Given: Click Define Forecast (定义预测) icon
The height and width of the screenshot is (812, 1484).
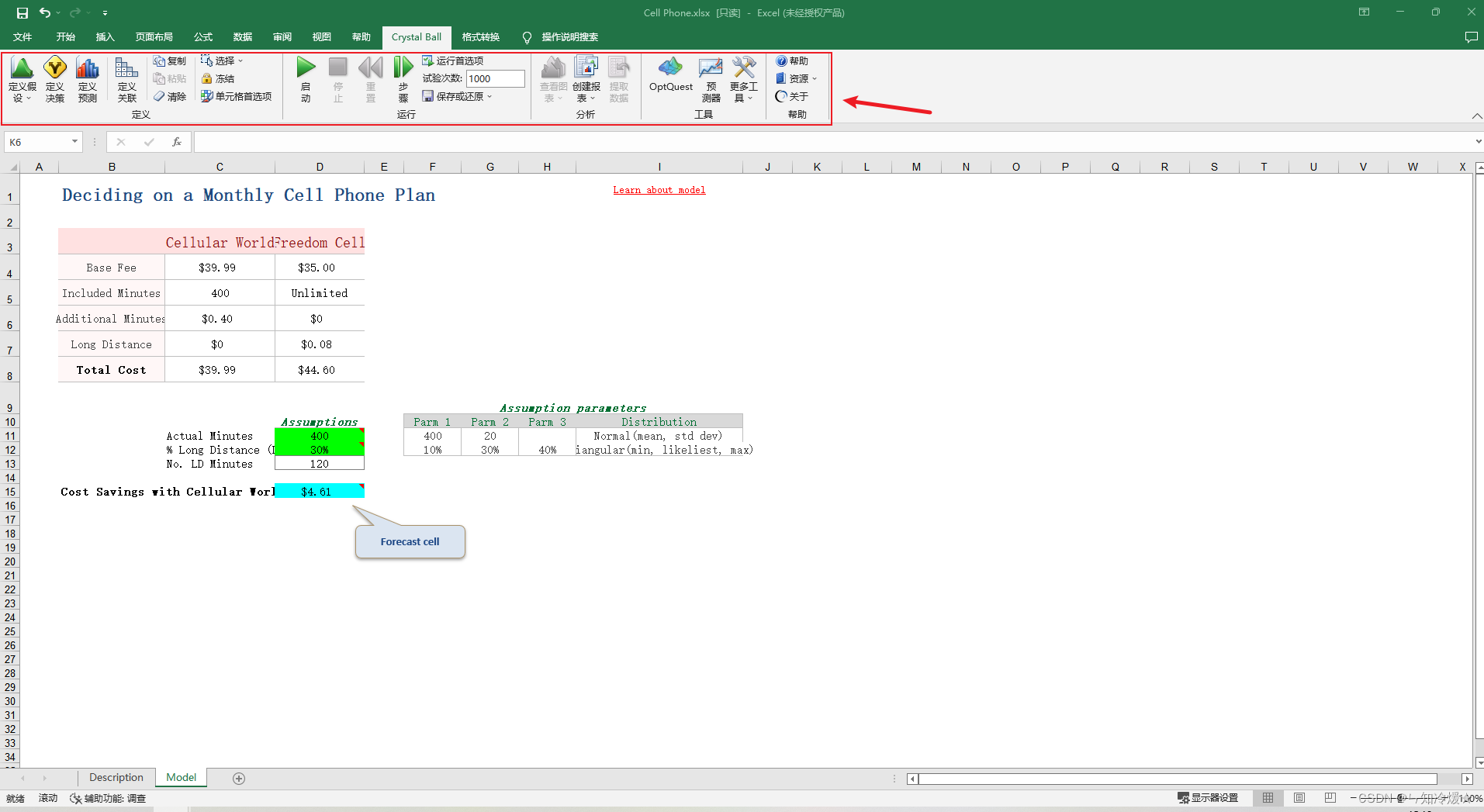Looking at the screenshot, I should coord(88,79).
